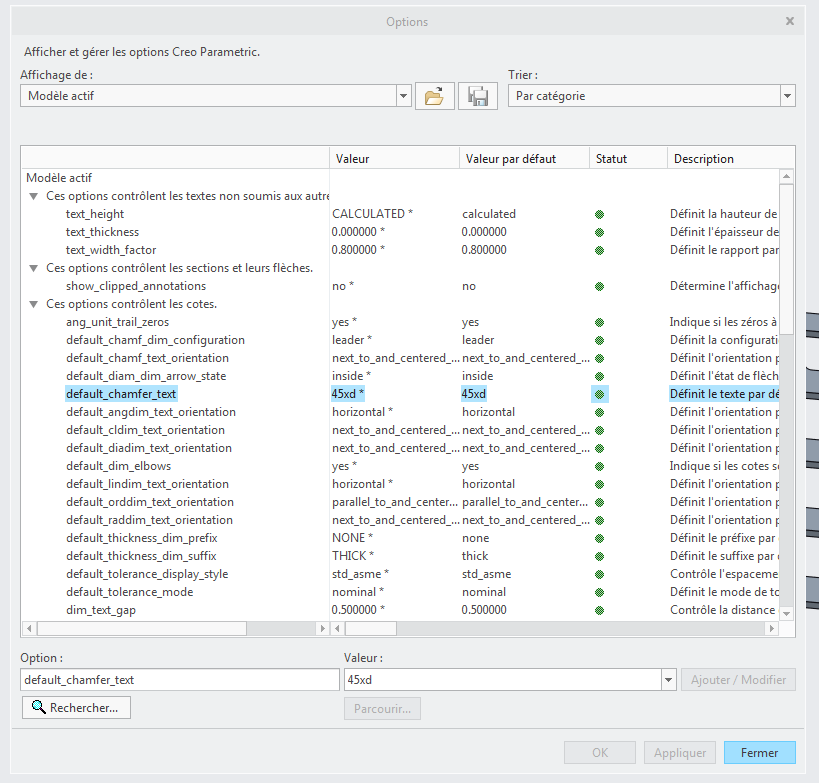The width and height of the screenshot is (819, 783).
Task: Select the default_tolerance_display_style option
Action: 147,574
